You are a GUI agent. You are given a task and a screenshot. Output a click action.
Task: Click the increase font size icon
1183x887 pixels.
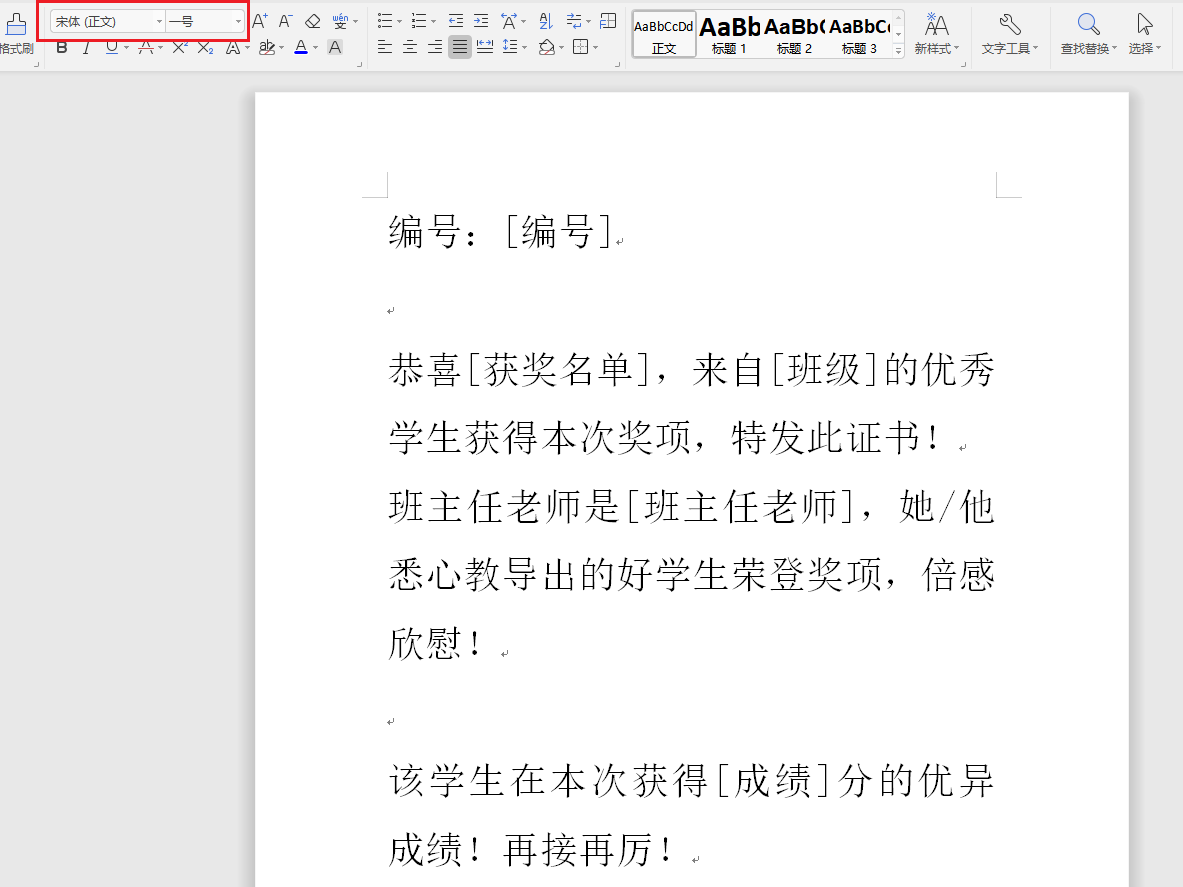coord(260,21)
